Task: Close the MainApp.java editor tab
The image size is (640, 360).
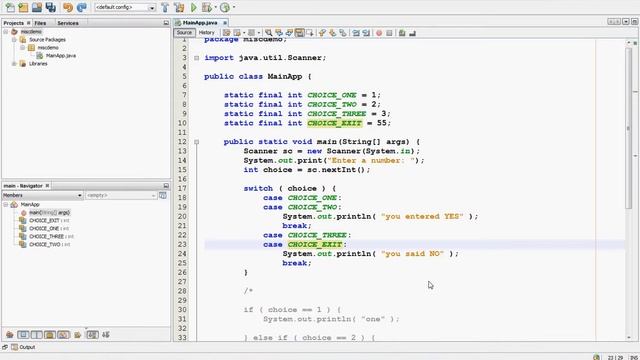Action: tap(225, 23)
